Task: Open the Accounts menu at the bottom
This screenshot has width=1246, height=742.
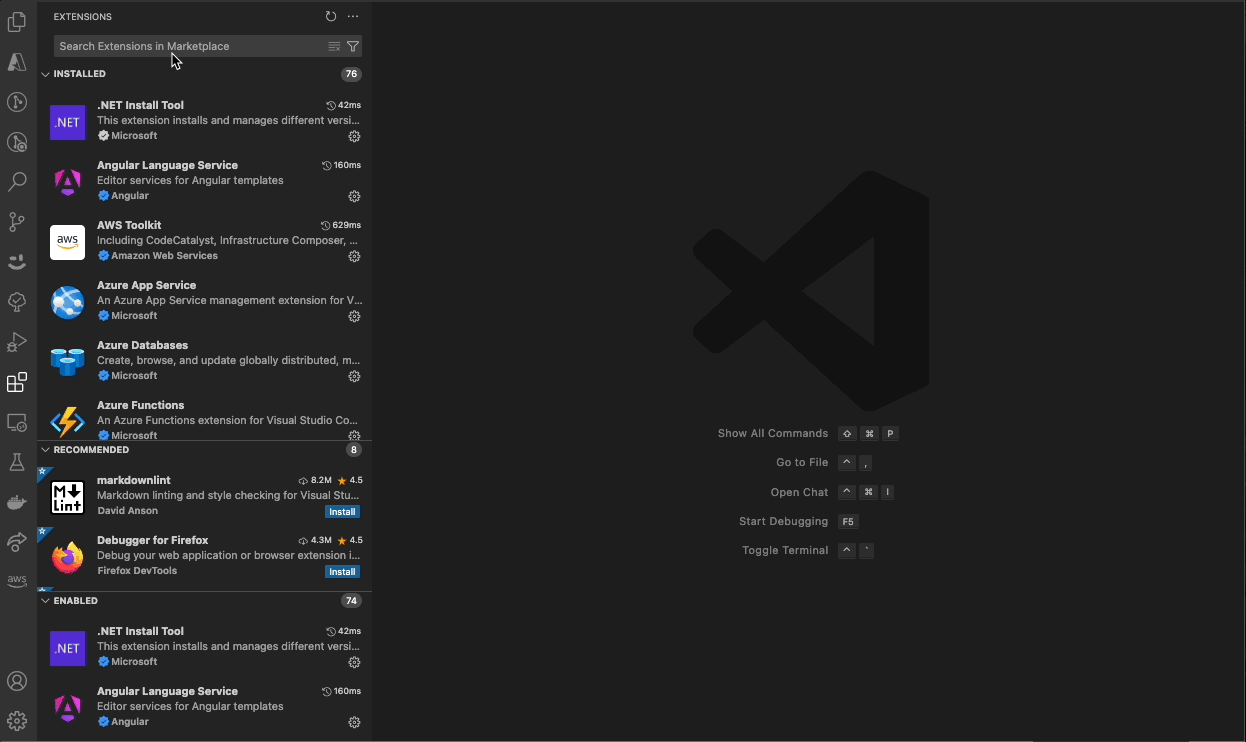Action: click(x=16, y=681)
